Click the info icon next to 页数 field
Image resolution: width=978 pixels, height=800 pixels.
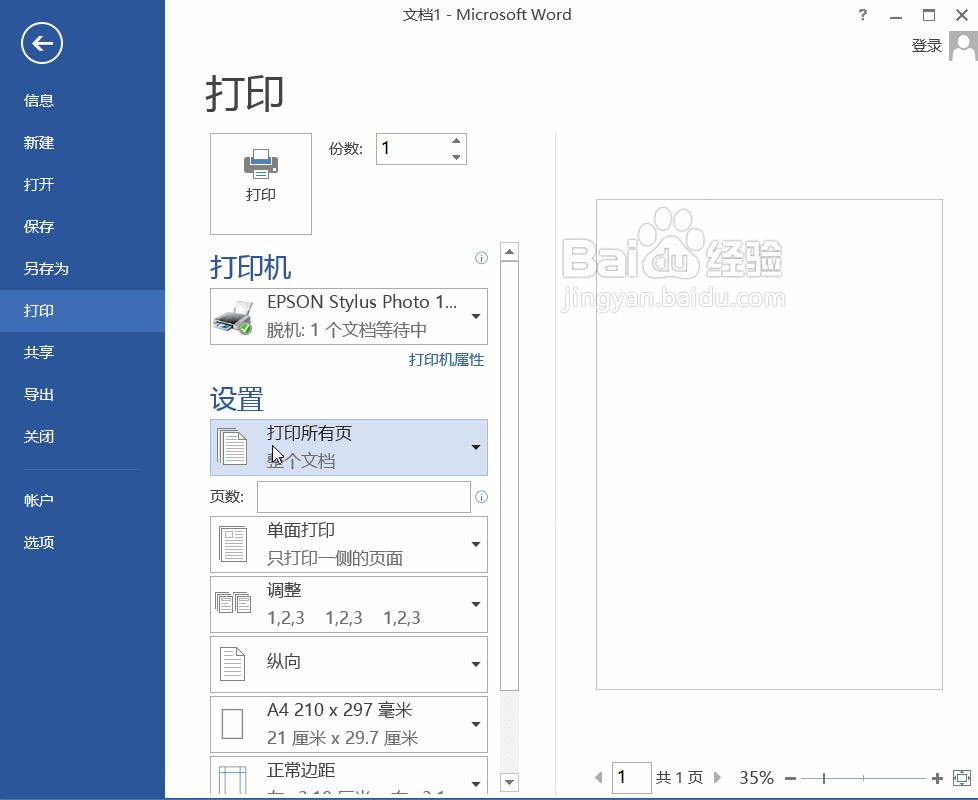click(x=482, y=497)
